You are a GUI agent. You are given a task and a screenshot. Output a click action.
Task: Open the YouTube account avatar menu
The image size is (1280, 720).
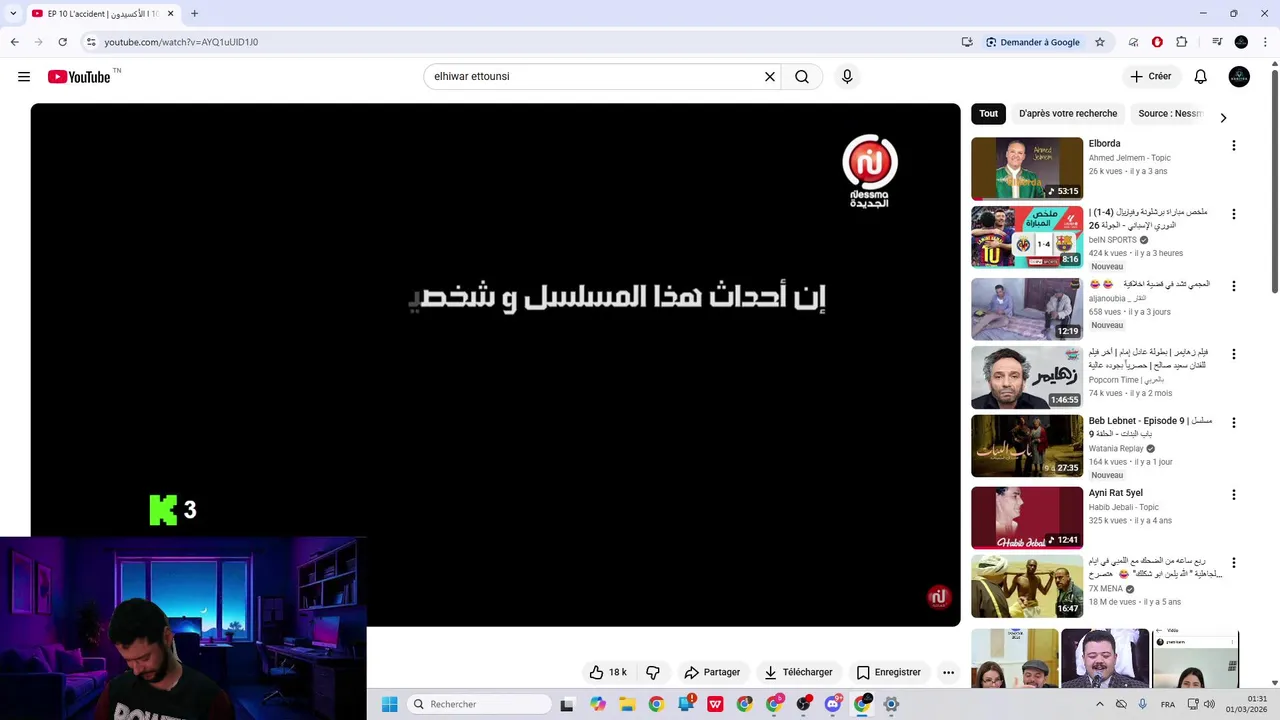[x=1239, y=77]
